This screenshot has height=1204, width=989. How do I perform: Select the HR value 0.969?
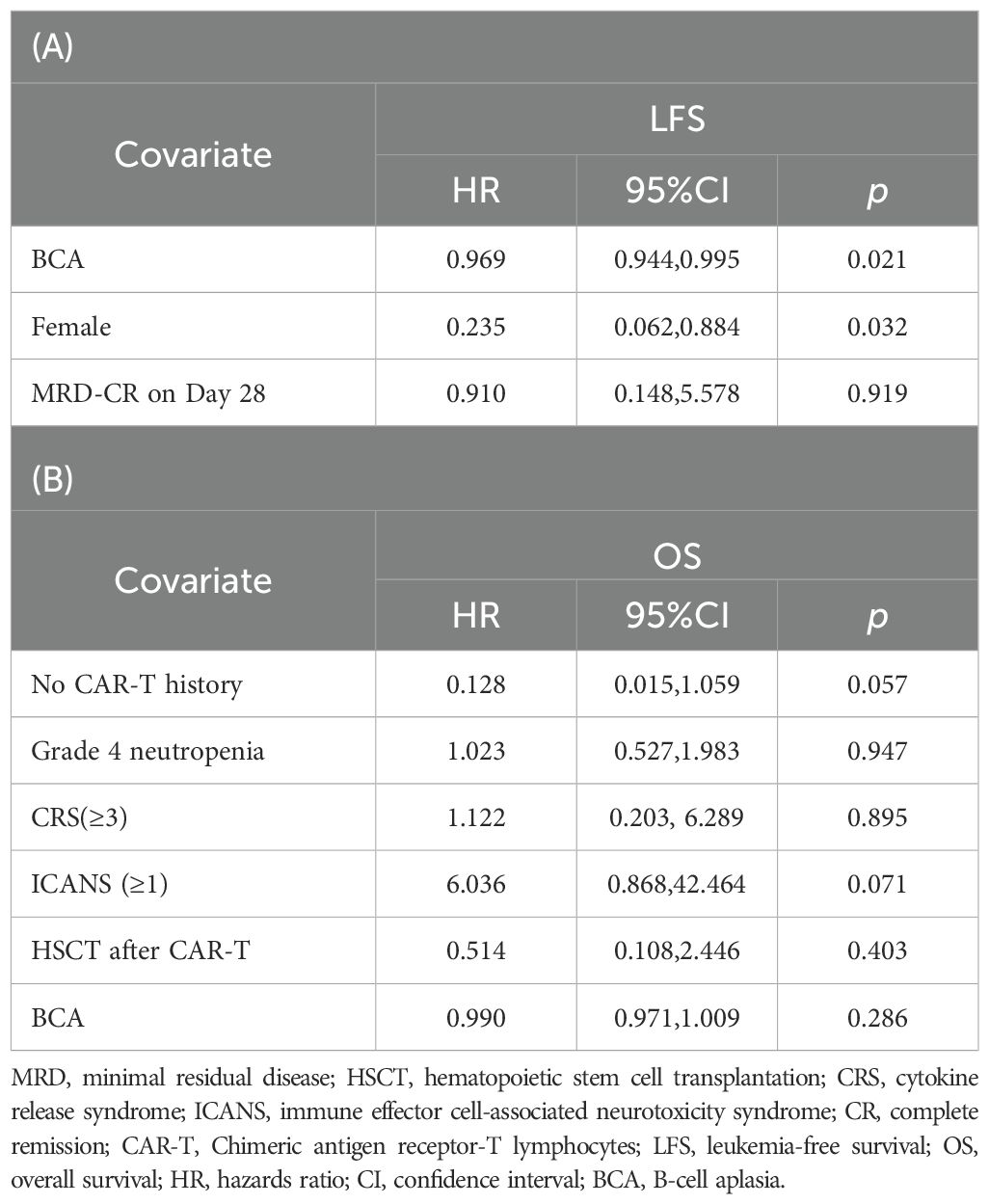click(476, 260)
